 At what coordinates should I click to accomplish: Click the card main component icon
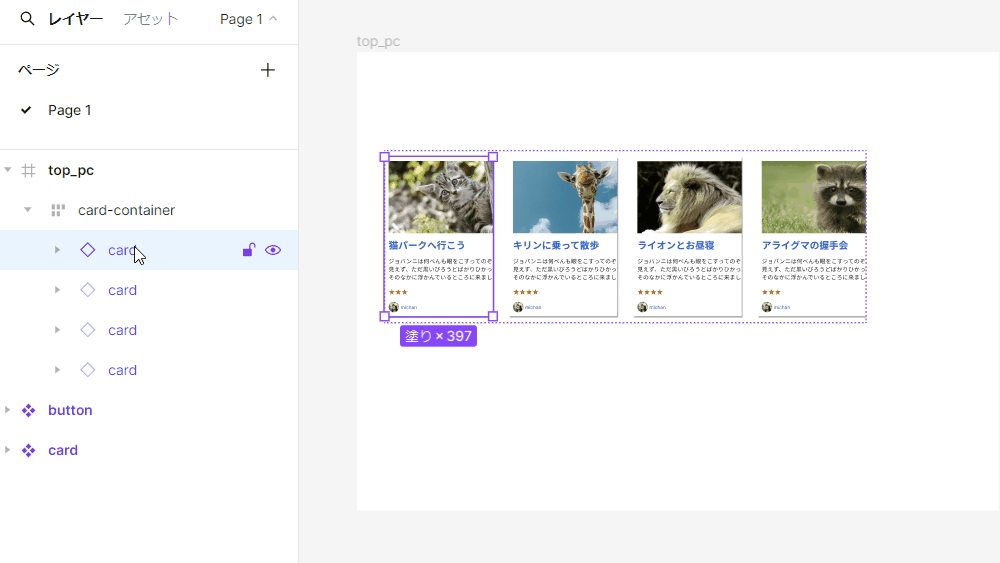(29, 450)
